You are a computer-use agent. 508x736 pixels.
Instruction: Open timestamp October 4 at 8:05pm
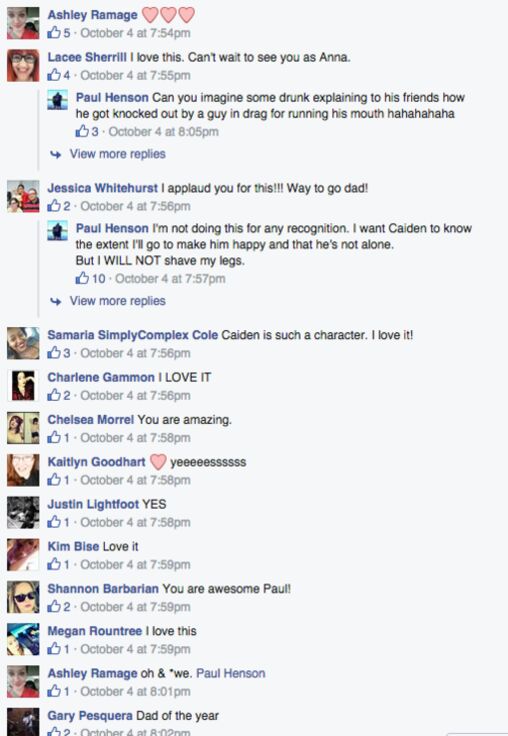pyautogui.click(x=163, y=131)
